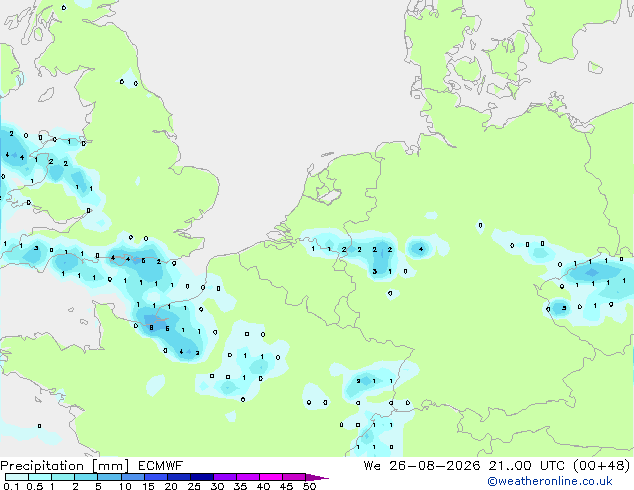Click the '20' legend scale label

coord(171,486)
